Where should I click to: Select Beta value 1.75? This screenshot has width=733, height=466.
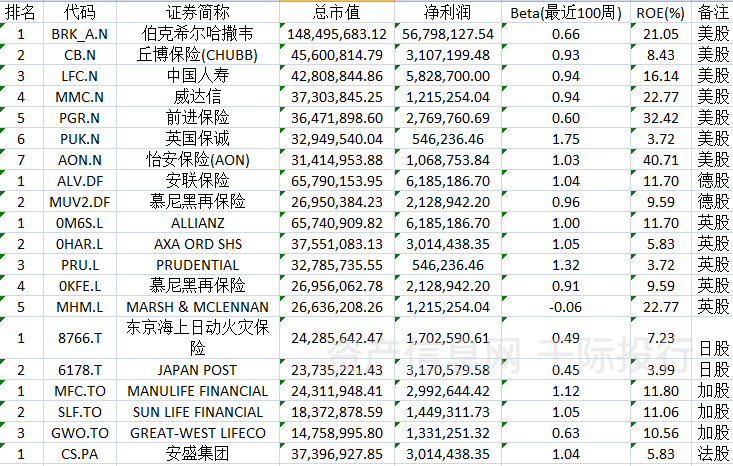566,139
